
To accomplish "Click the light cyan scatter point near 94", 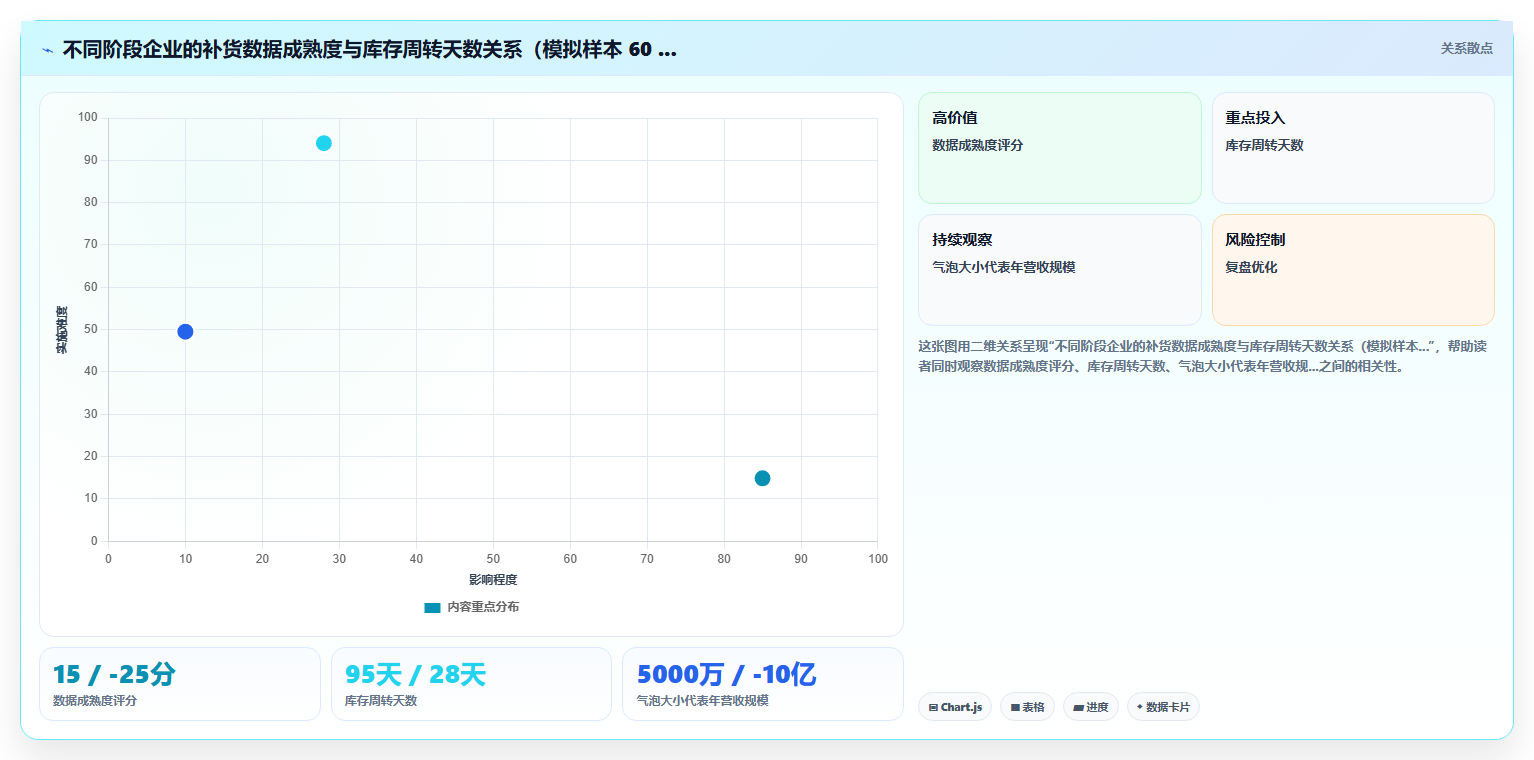I will click(323, 143).
